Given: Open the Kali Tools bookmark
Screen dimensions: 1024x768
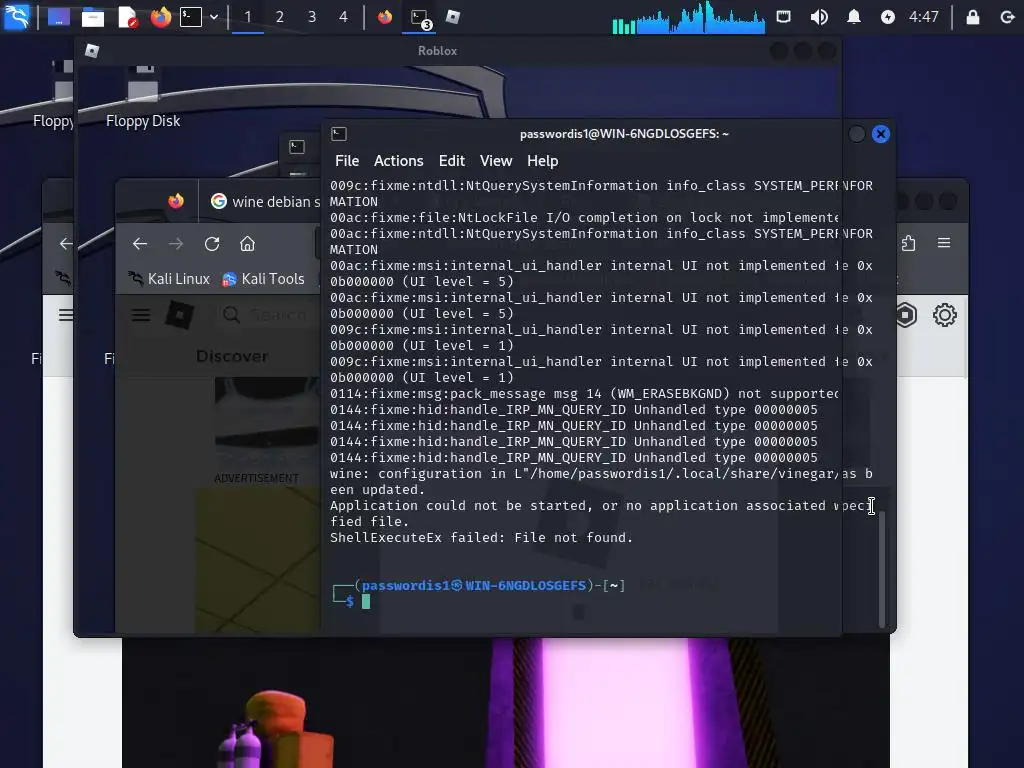Looking at the screenshot, I should click(263, 279).
